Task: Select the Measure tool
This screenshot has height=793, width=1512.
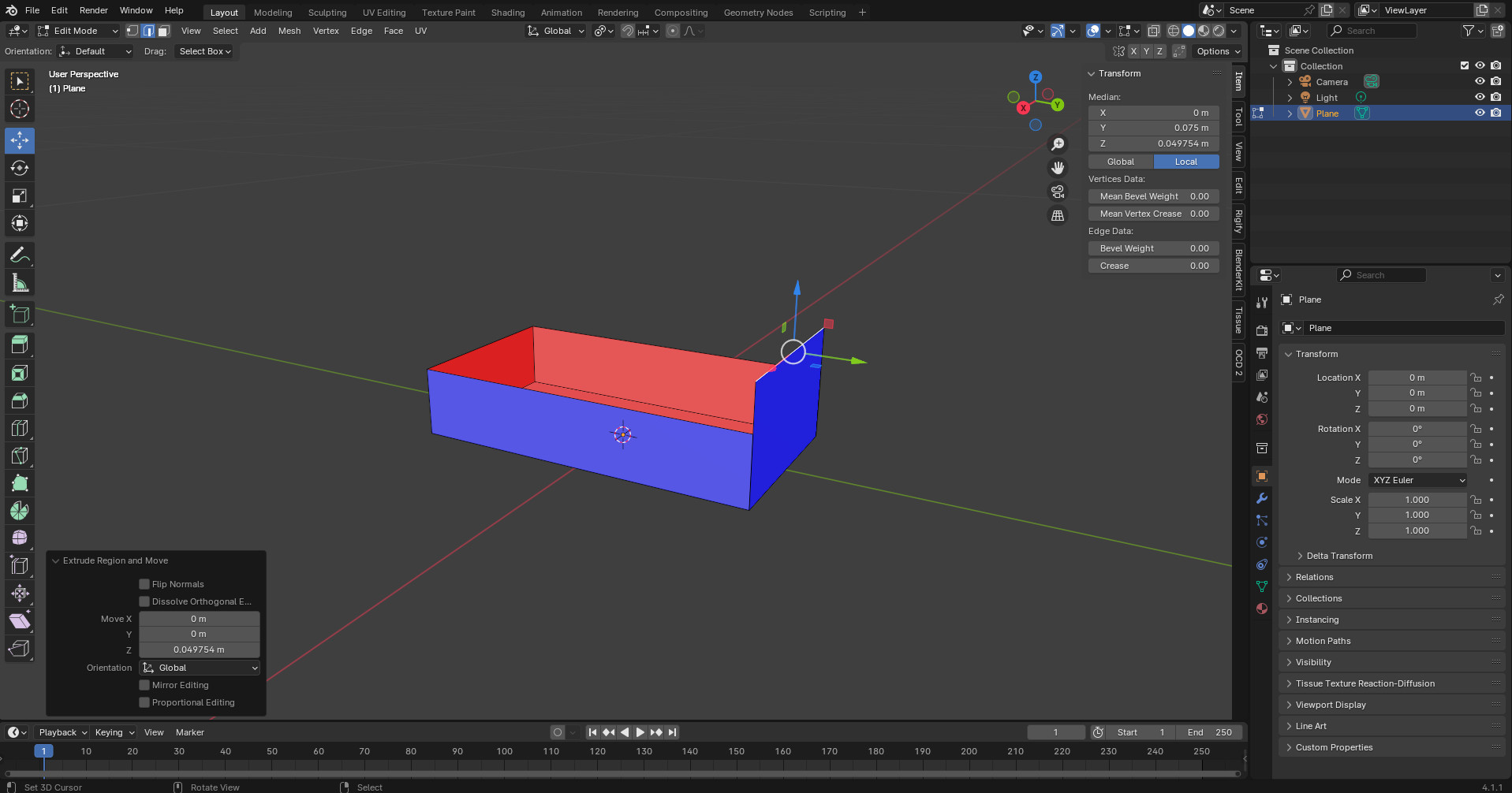Action: coord(20,283)
